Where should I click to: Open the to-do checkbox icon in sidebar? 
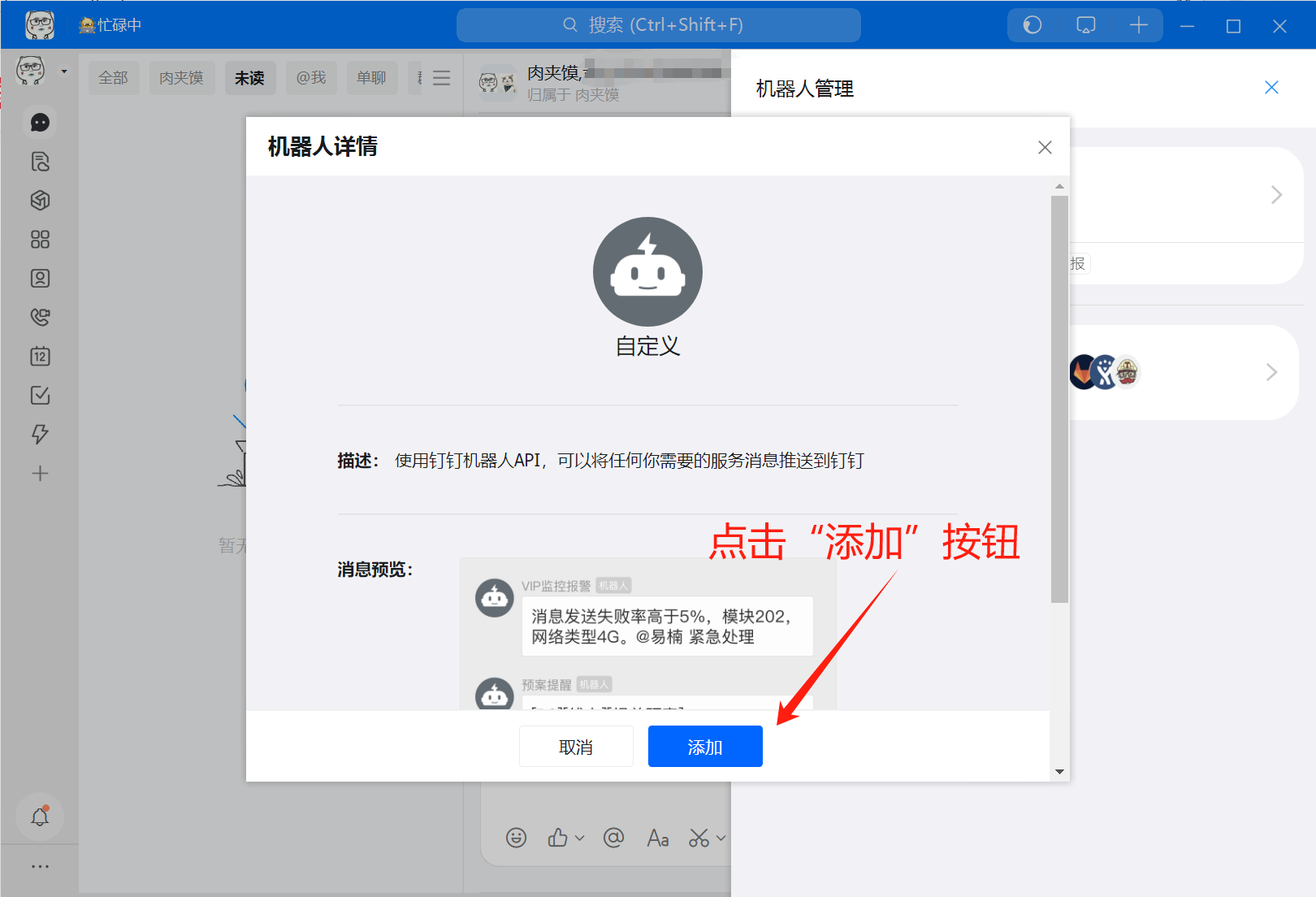click(x=40, y=396)
